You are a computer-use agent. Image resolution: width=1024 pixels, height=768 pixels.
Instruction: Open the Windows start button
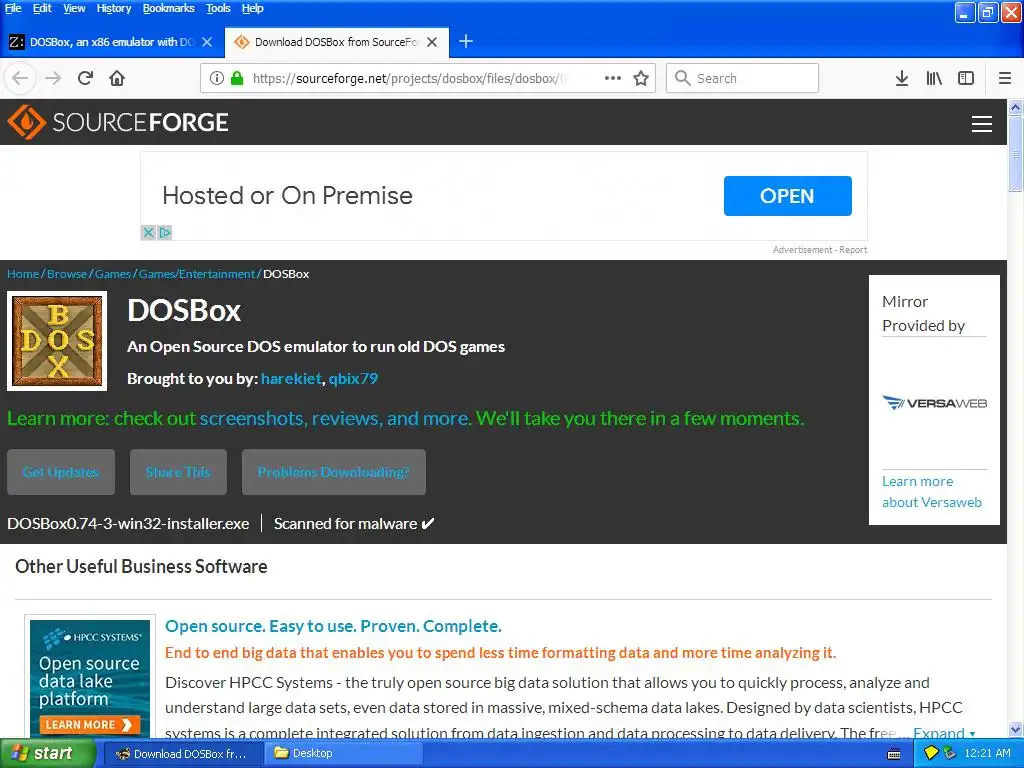(x=46, y=754)
